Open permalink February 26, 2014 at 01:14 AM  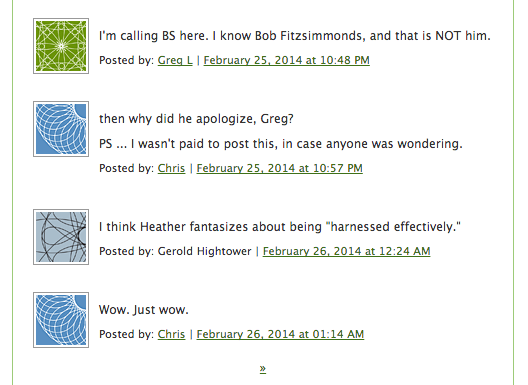(x=280, y=334)
